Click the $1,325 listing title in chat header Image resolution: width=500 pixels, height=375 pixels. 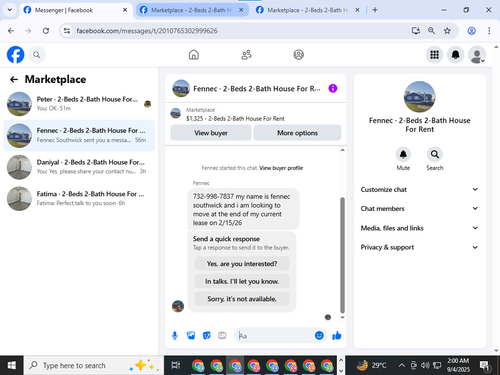(x=235, y=119)
